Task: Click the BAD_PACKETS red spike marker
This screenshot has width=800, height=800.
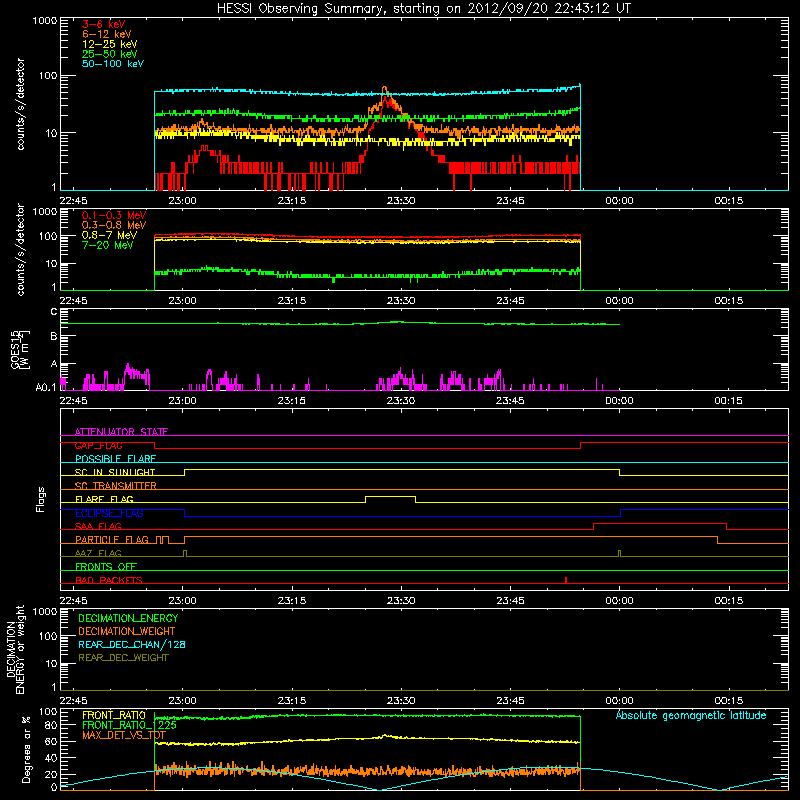Action: pos(566,580)
